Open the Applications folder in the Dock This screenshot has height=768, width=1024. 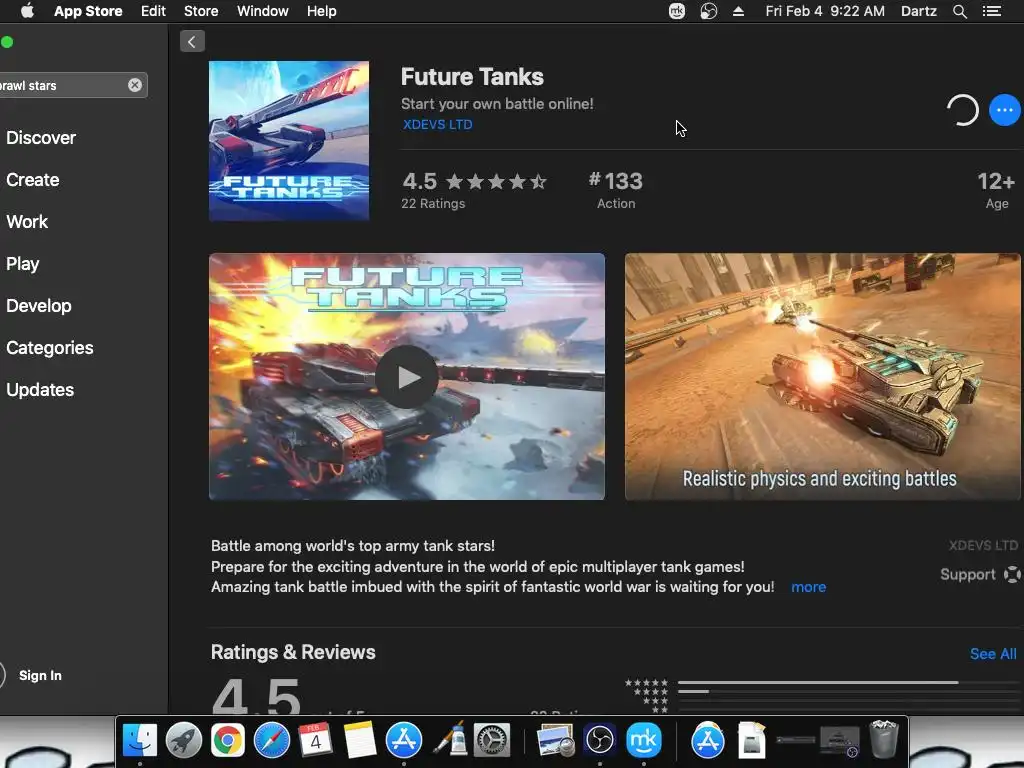[707, 741]
